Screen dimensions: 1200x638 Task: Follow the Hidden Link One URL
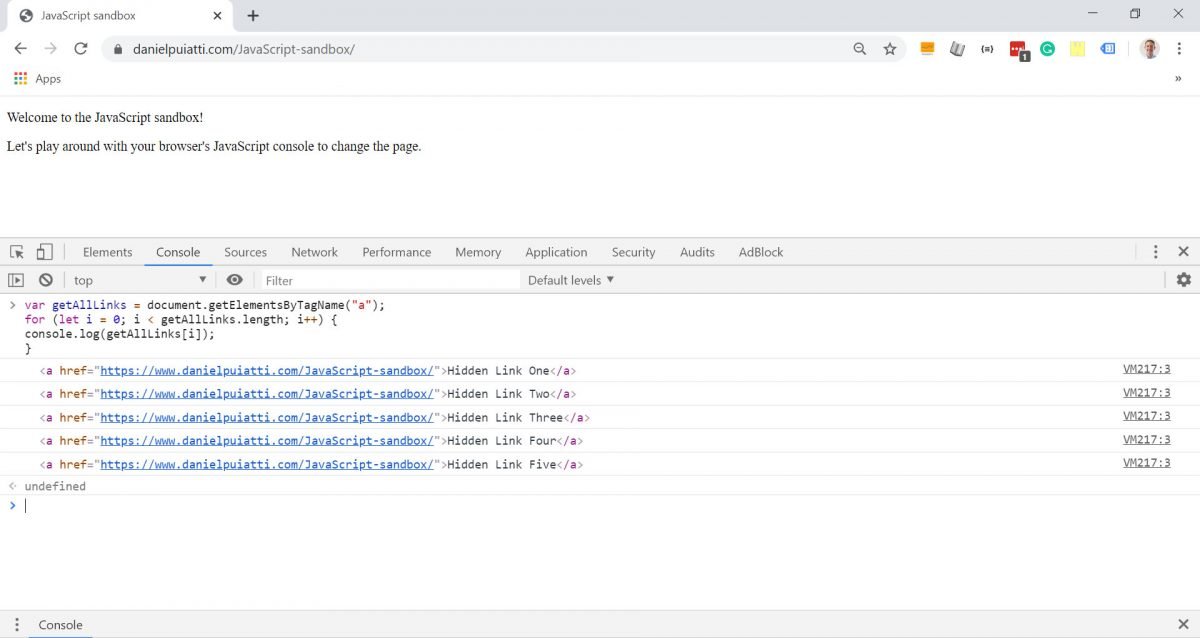point(266,370)
